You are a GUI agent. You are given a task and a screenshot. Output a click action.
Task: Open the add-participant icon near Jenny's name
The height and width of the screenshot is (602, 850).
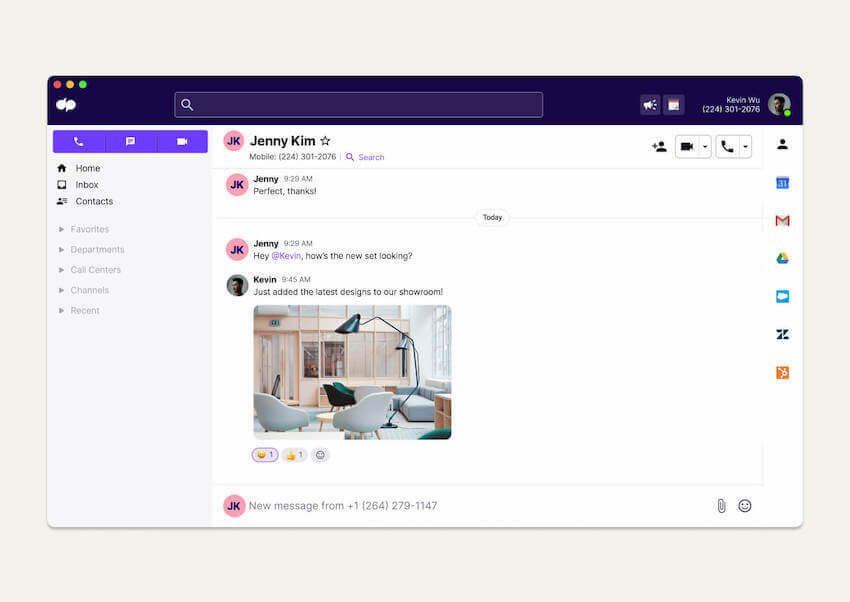659,146
